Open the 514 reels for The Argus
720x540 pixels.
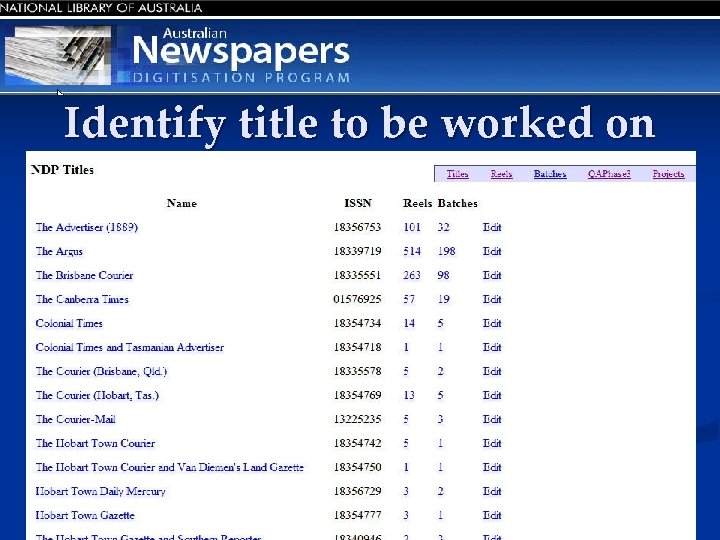point(412,251)
